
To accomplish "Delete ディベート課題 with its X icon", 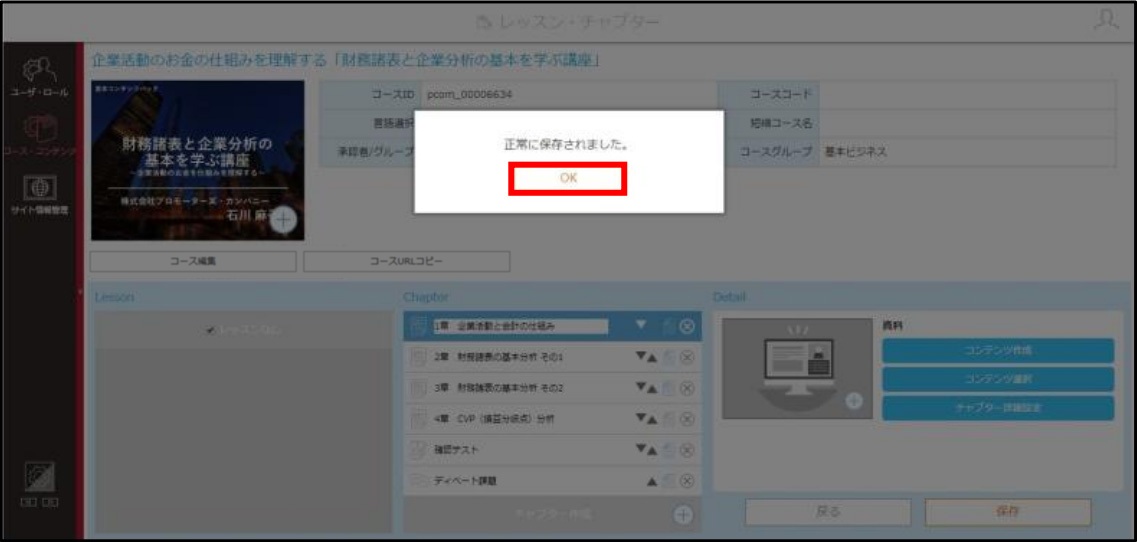I will point(687,480).
